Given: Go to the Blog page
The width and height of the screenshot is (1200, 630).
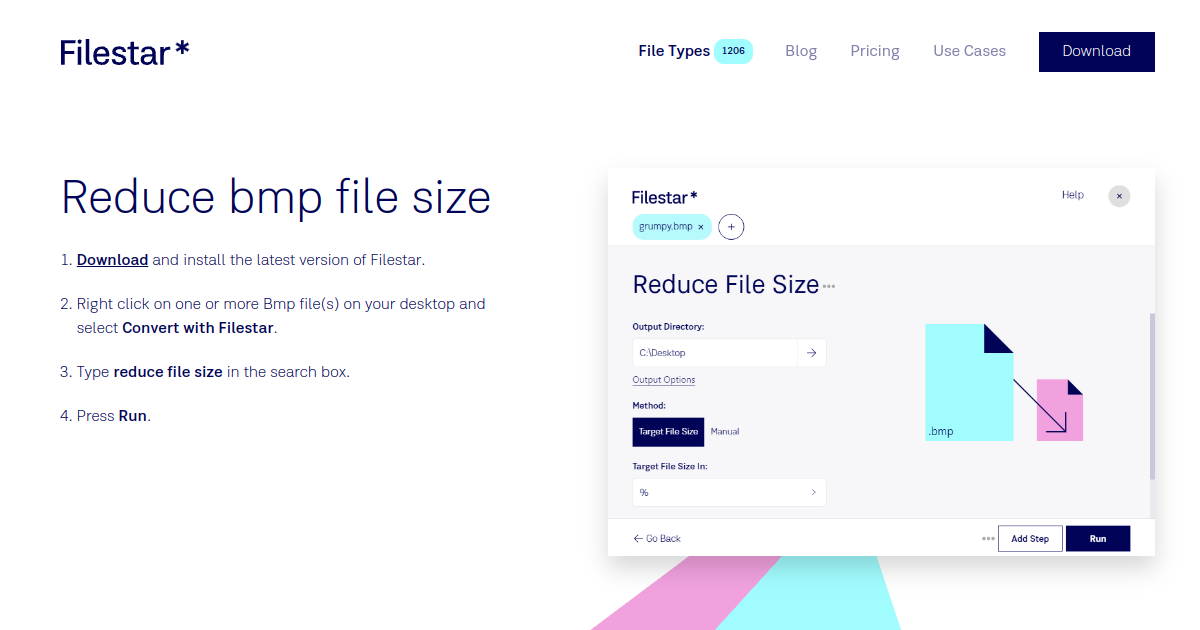Looking at the screenshot, I should [x=801, y=51].
